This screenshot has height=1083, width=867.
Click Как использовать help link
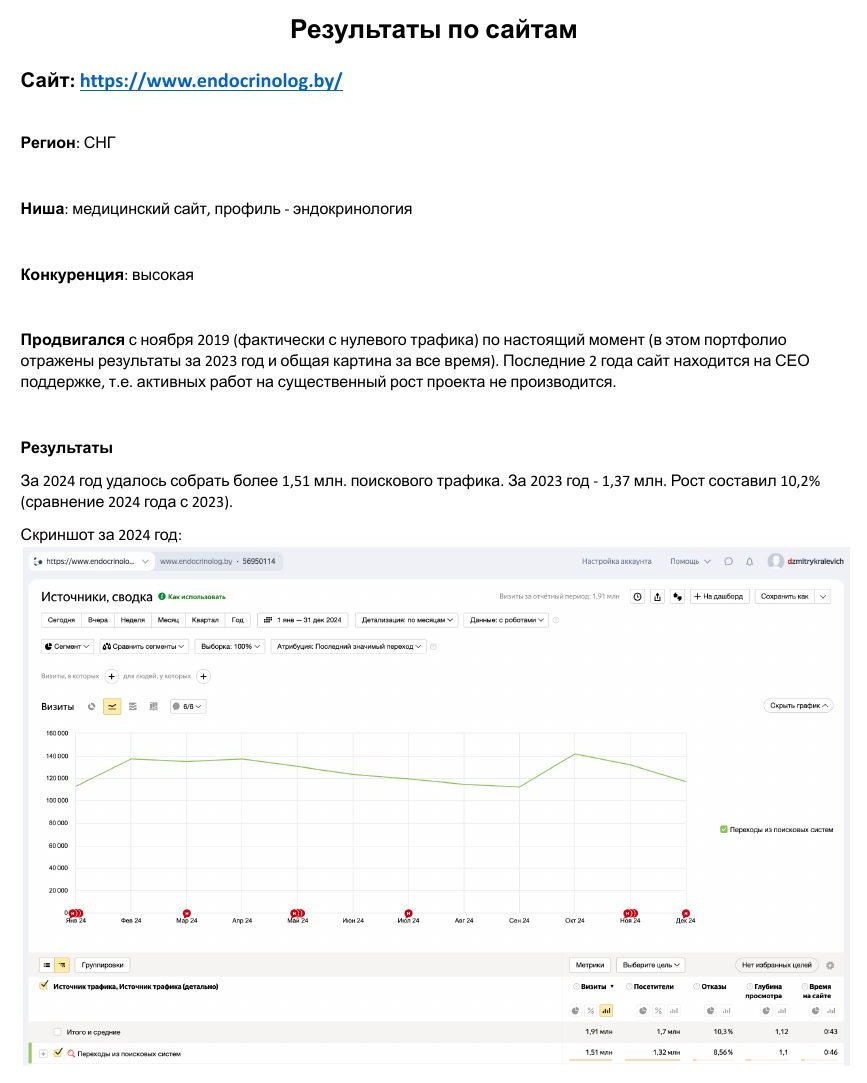click(x=192, y=597)
